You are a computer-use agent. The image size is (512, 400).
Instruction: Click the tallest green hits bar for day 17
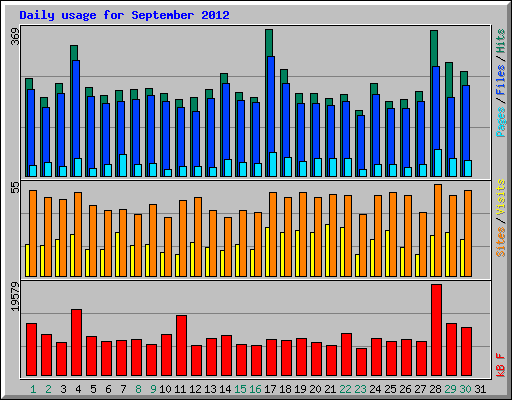269,43
